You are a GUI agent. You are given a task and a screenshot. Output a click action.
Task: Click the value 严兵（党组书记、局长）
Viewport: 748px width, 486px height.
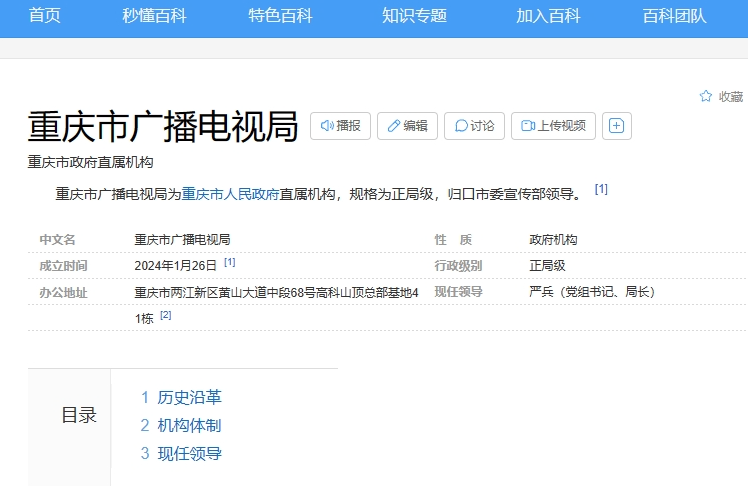pyautogui.click(x=592, y=291)
